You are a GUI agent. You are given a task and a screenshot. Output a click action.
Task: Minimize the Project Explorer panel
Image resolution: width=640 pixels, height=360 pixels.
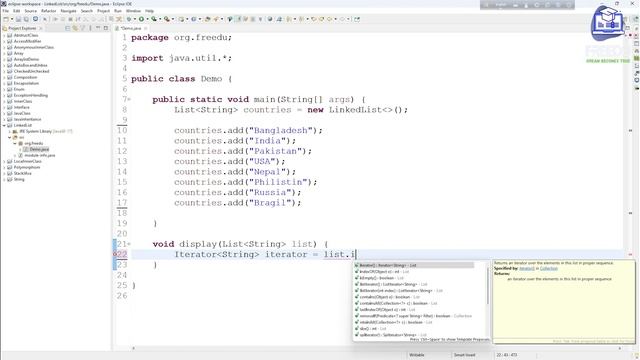[98, 28]
